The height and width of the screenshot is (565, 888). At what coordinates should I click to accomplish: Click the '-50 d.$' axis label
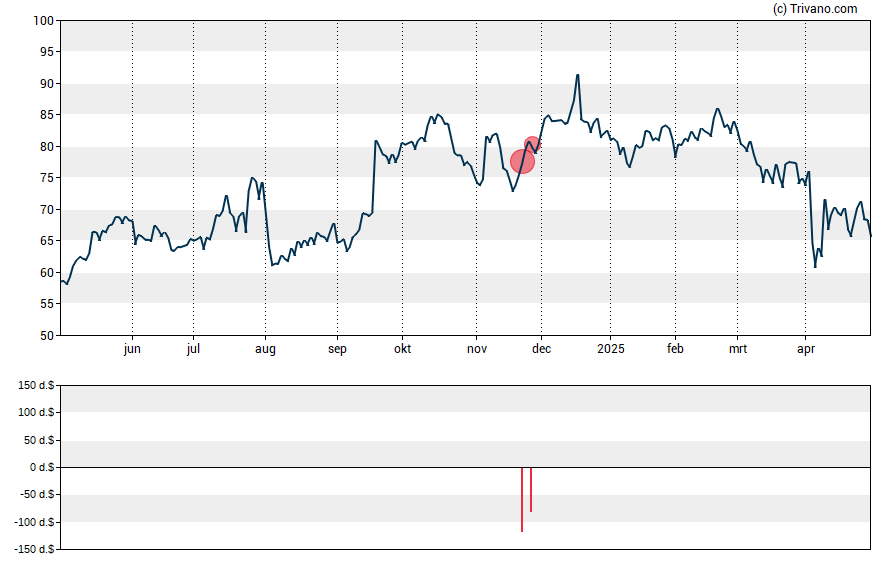point(37,494)
